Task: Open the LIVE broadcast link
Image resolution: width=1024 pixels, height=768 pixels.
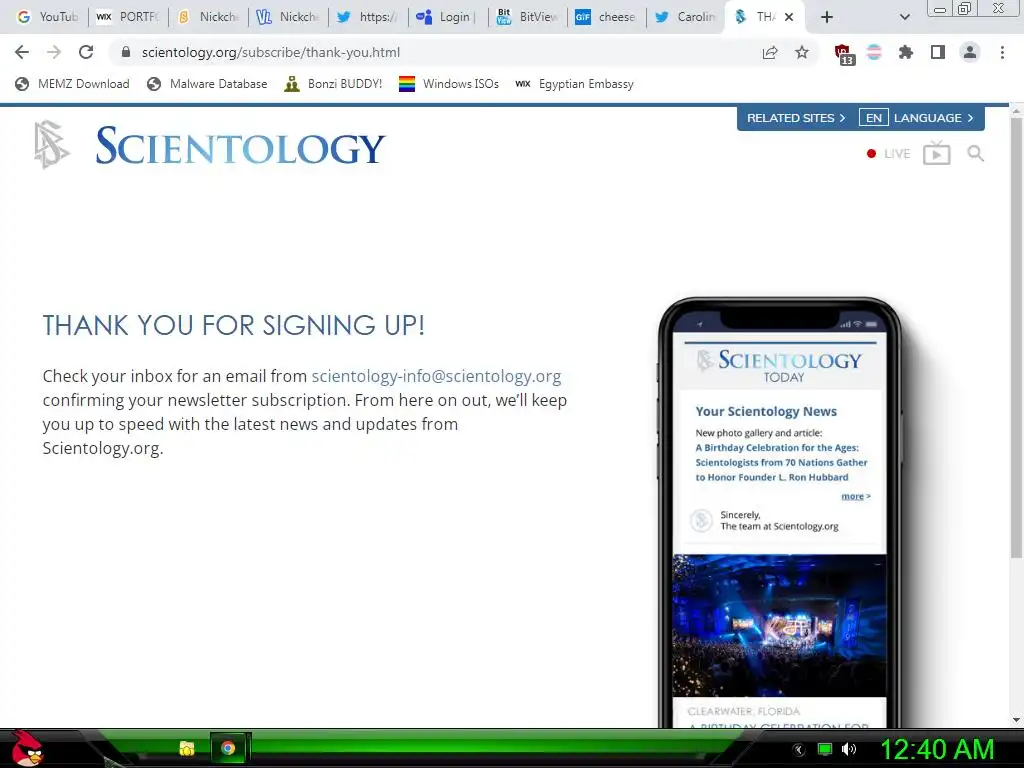Action: pyautogui.click(x=888, y=153)
